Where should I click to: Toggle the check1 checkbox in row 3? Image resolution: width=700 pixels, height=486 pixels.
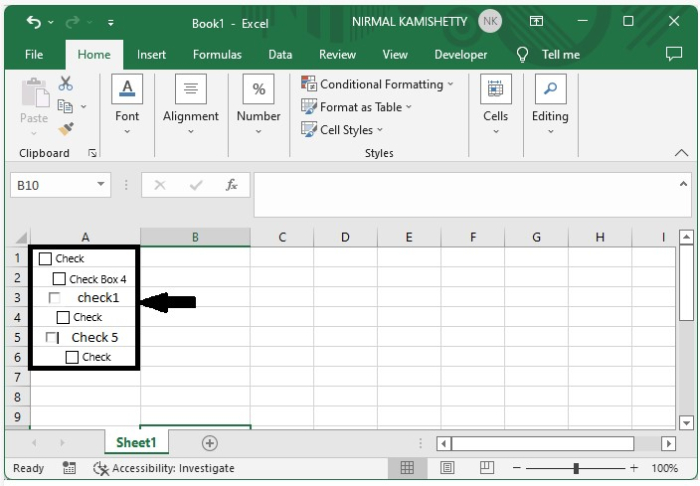tap(55, 298)
